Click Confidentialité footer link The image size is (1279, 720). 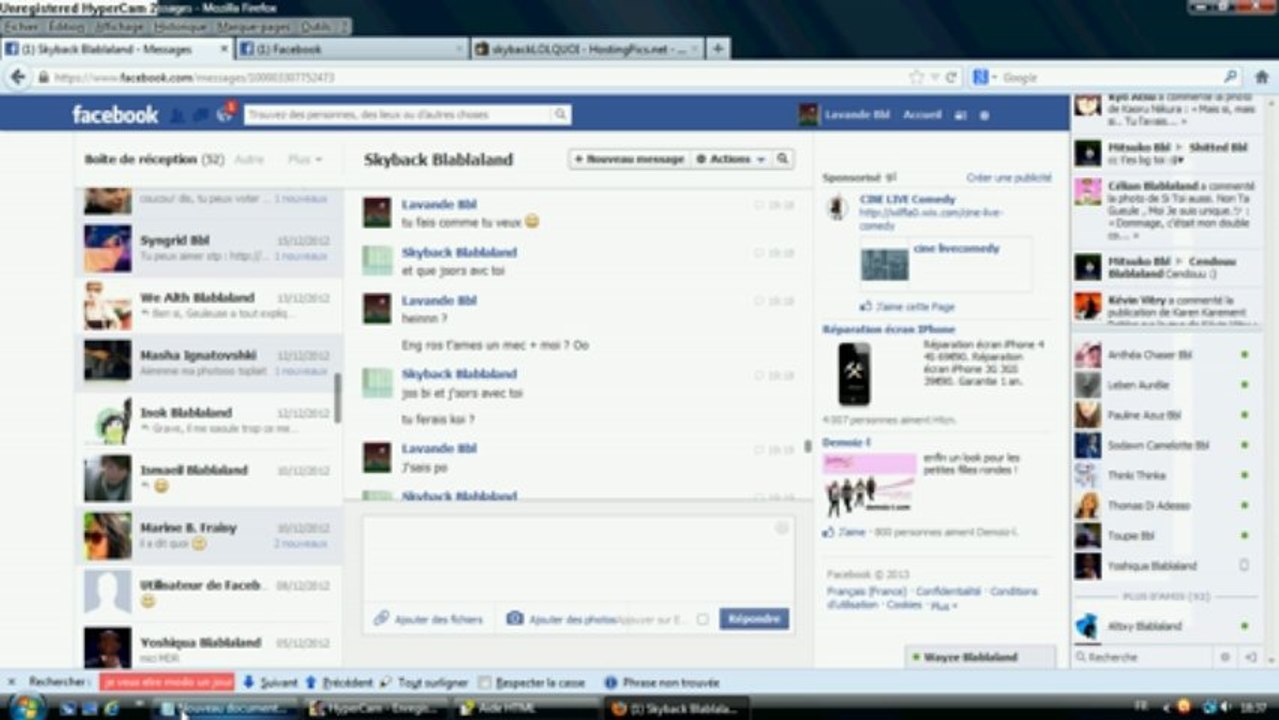pos(948,592)
